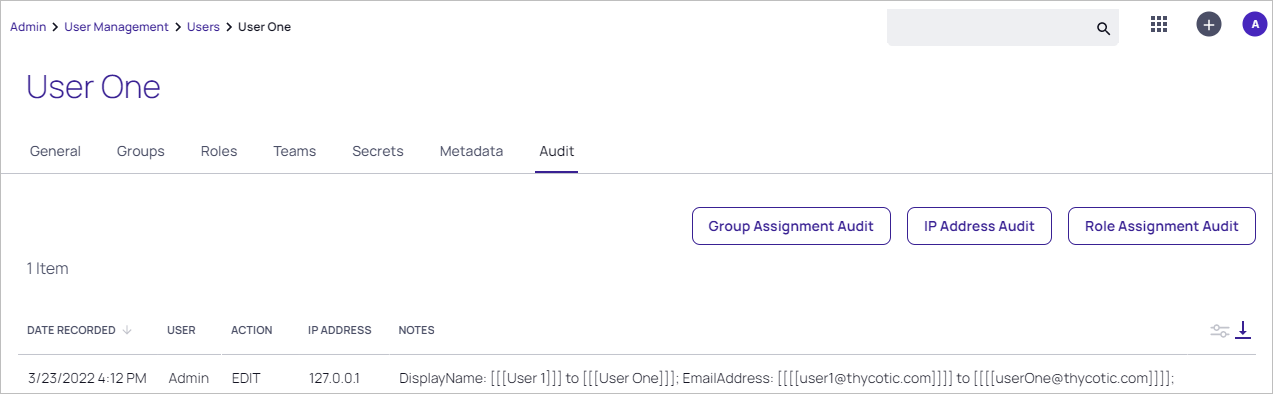Select the Teams tab
The height and width of the screenshot is (394, 1273).
[x=295, y=151]
